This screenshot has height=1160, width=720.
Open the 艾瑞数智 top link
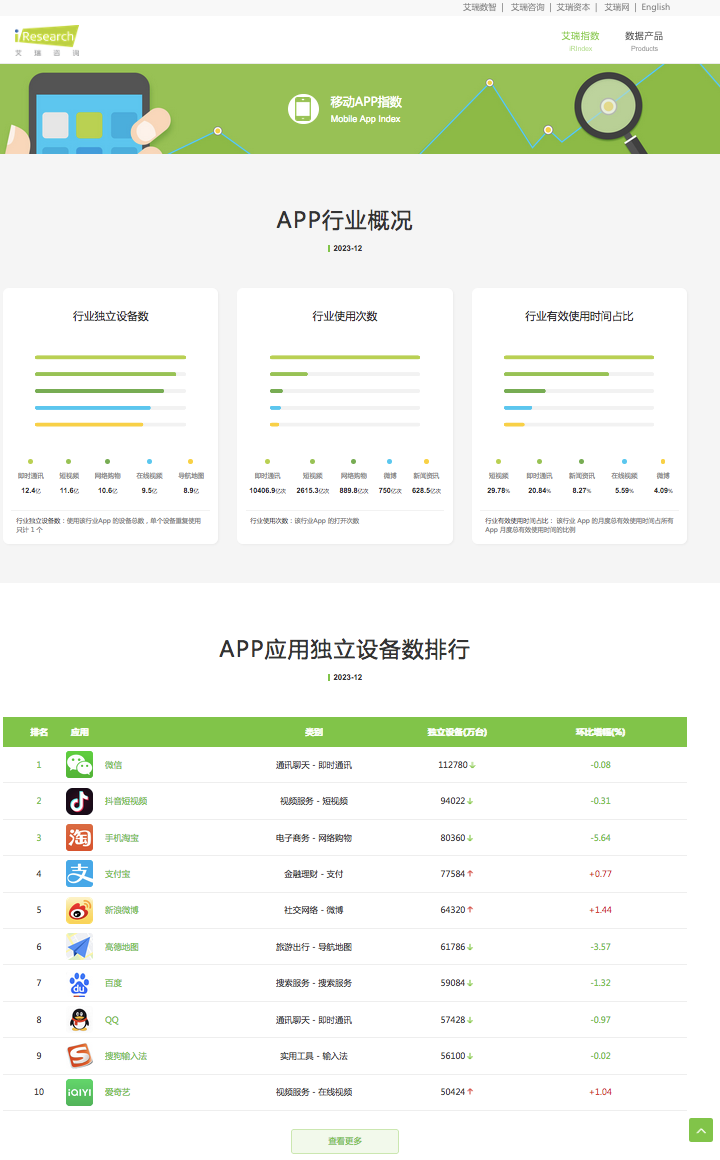(x=480, y=7)
